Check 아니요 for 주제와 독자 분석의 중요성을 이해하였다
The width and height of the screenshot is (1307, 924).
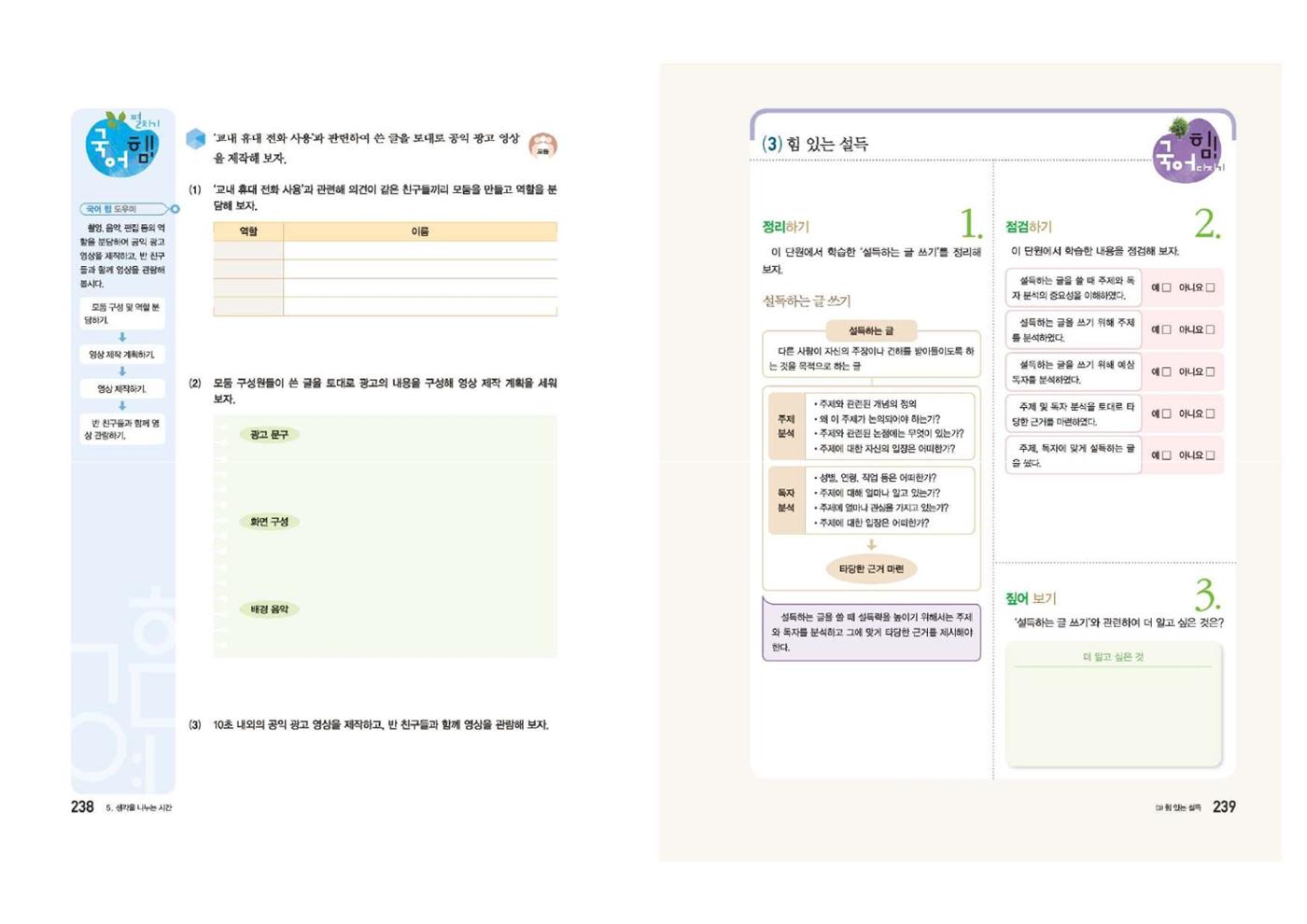point(1210,287)
